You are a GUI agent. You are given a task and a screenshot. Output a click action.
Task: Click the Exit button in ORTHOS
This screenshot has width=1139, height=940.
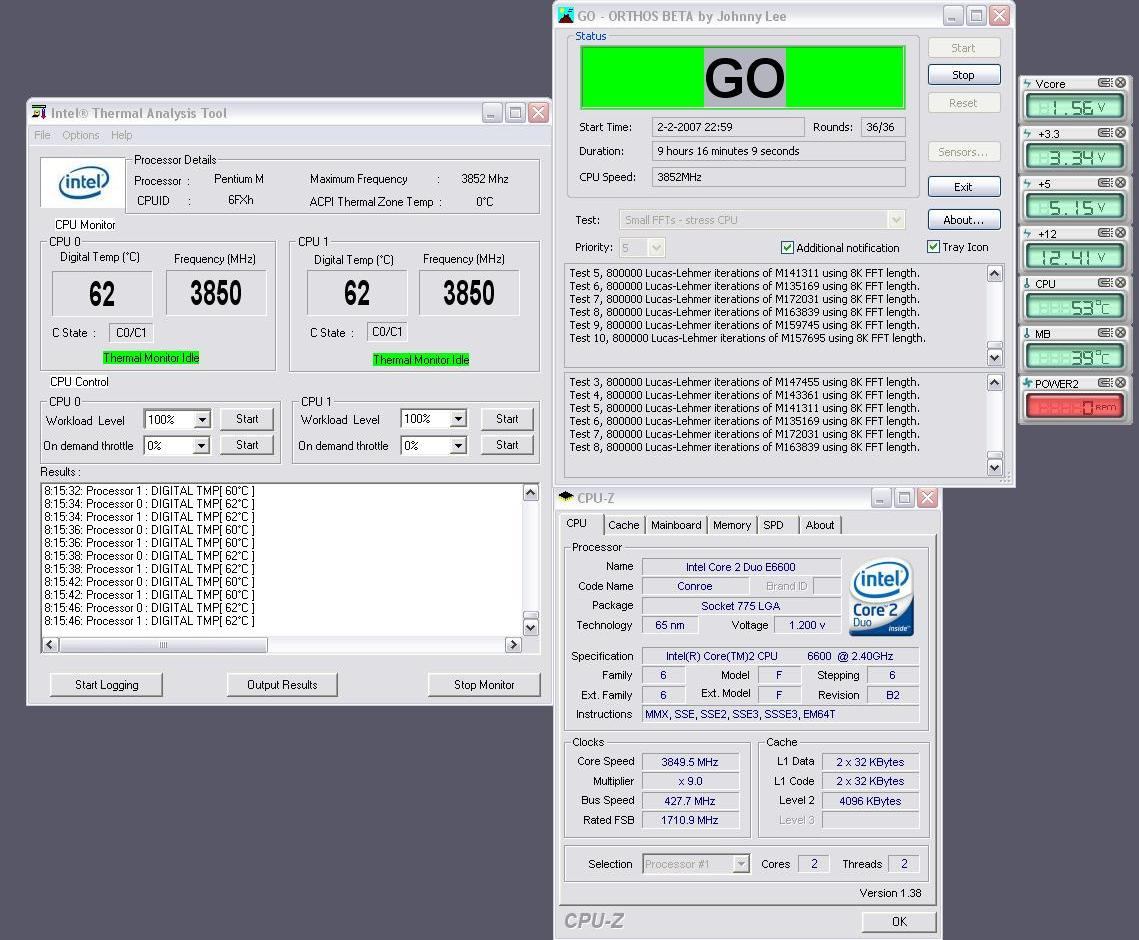click(x=963, y=187)
